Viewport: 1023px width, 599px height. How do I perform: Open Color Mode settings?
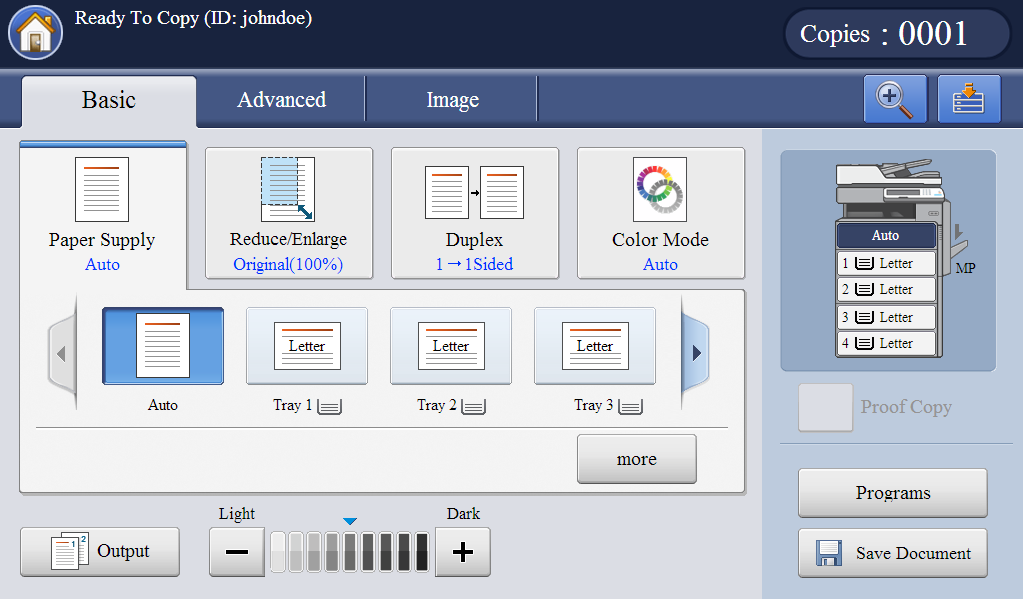tap(660, 213)
